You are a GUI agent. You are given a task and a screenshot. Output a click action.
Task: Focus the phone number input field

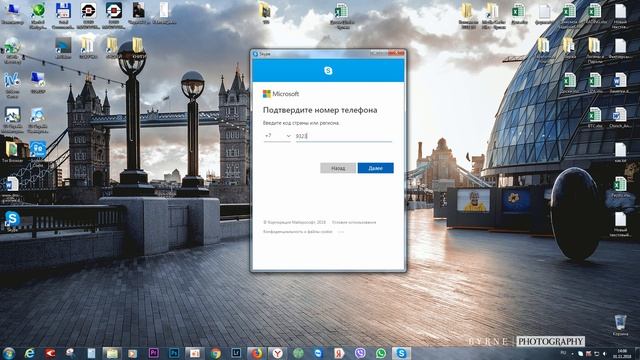click(x=344, y=136)
